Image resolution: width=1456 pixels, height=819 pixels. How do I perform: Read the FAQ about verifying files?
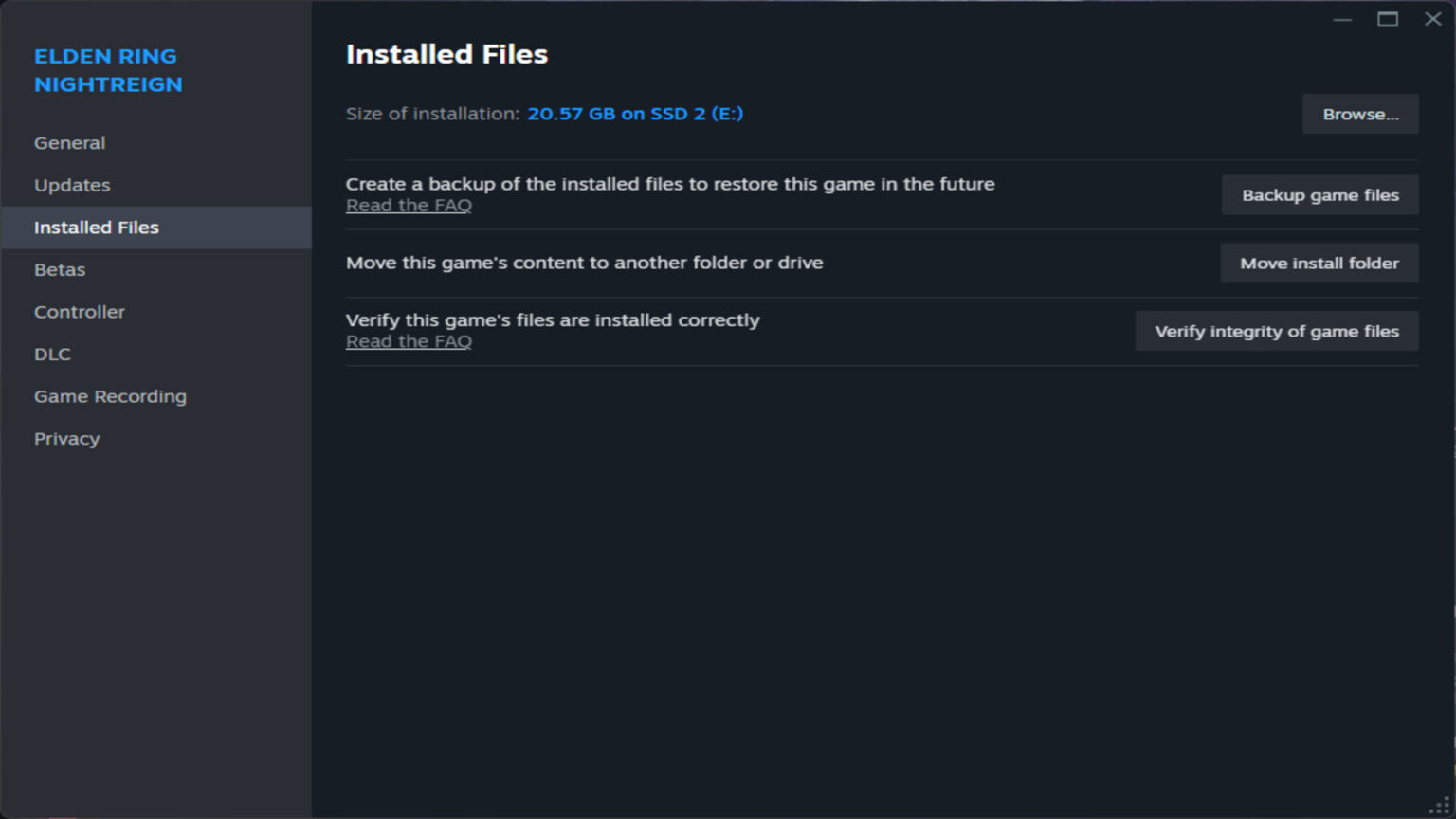point(409,340)
